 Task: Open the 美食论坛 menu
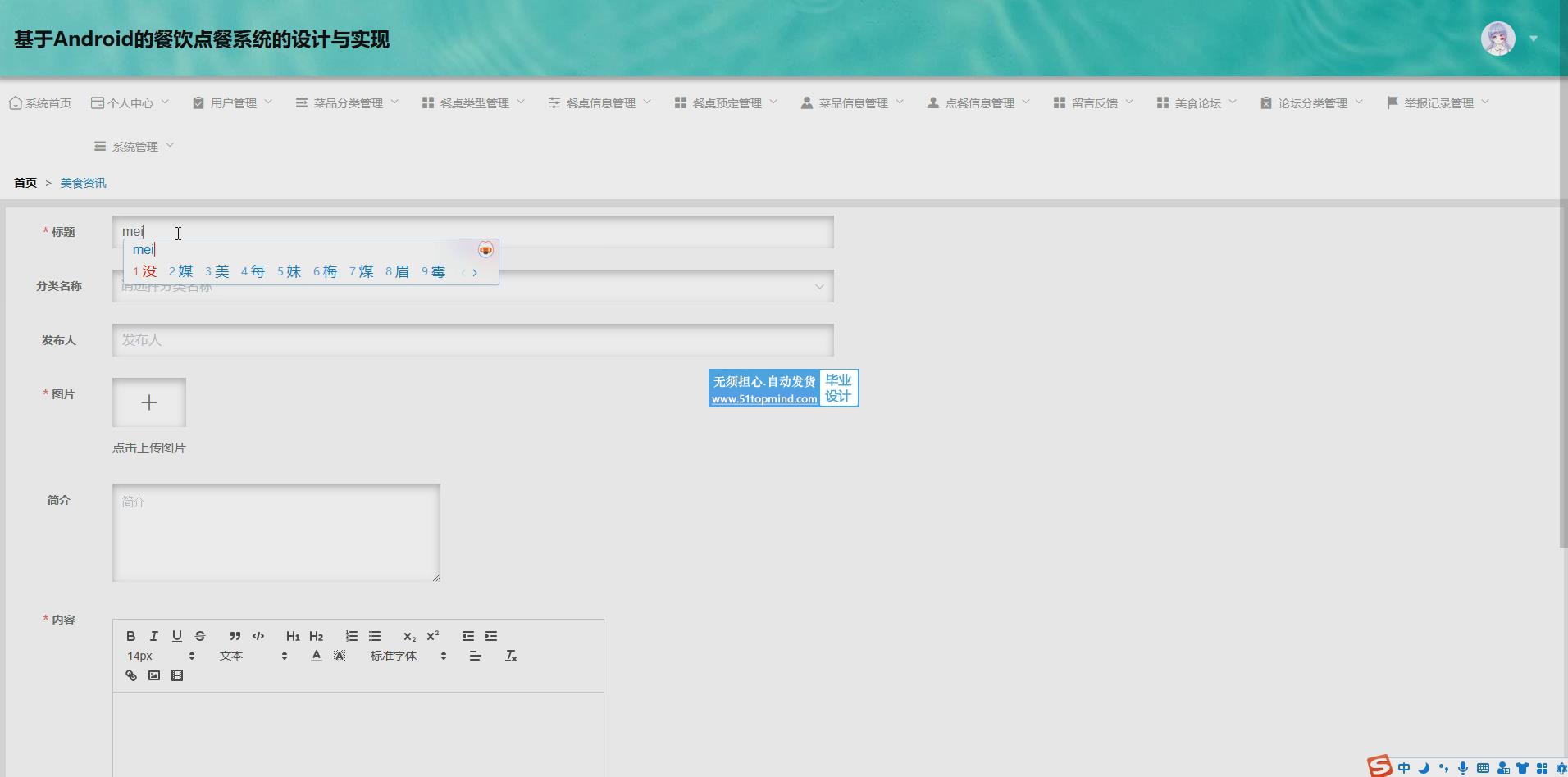[1197, 103]
